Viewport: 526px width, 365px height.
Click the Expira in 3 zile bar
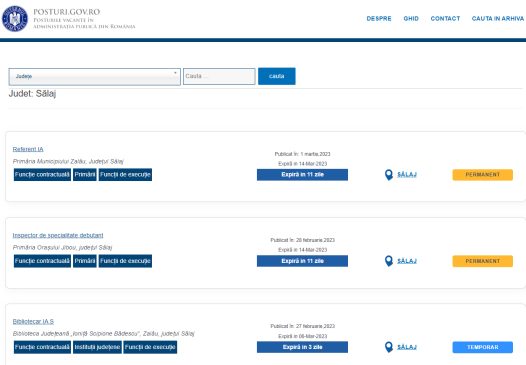(302, 347)
